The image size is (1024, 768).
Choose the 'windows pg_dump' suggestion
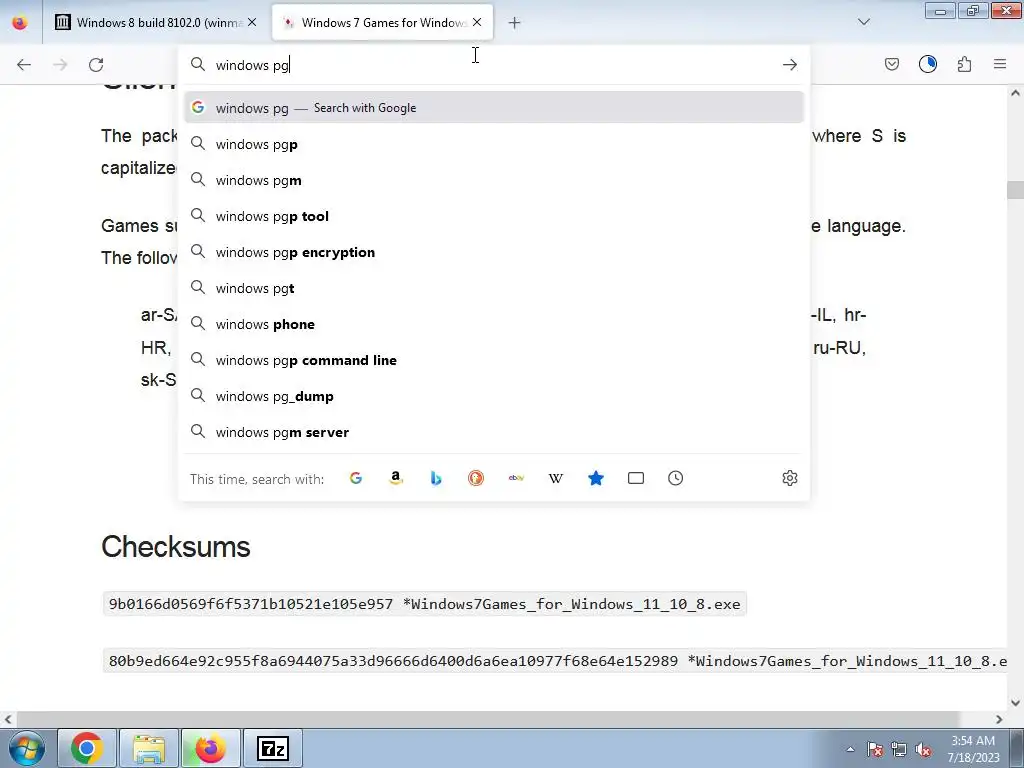494,396
